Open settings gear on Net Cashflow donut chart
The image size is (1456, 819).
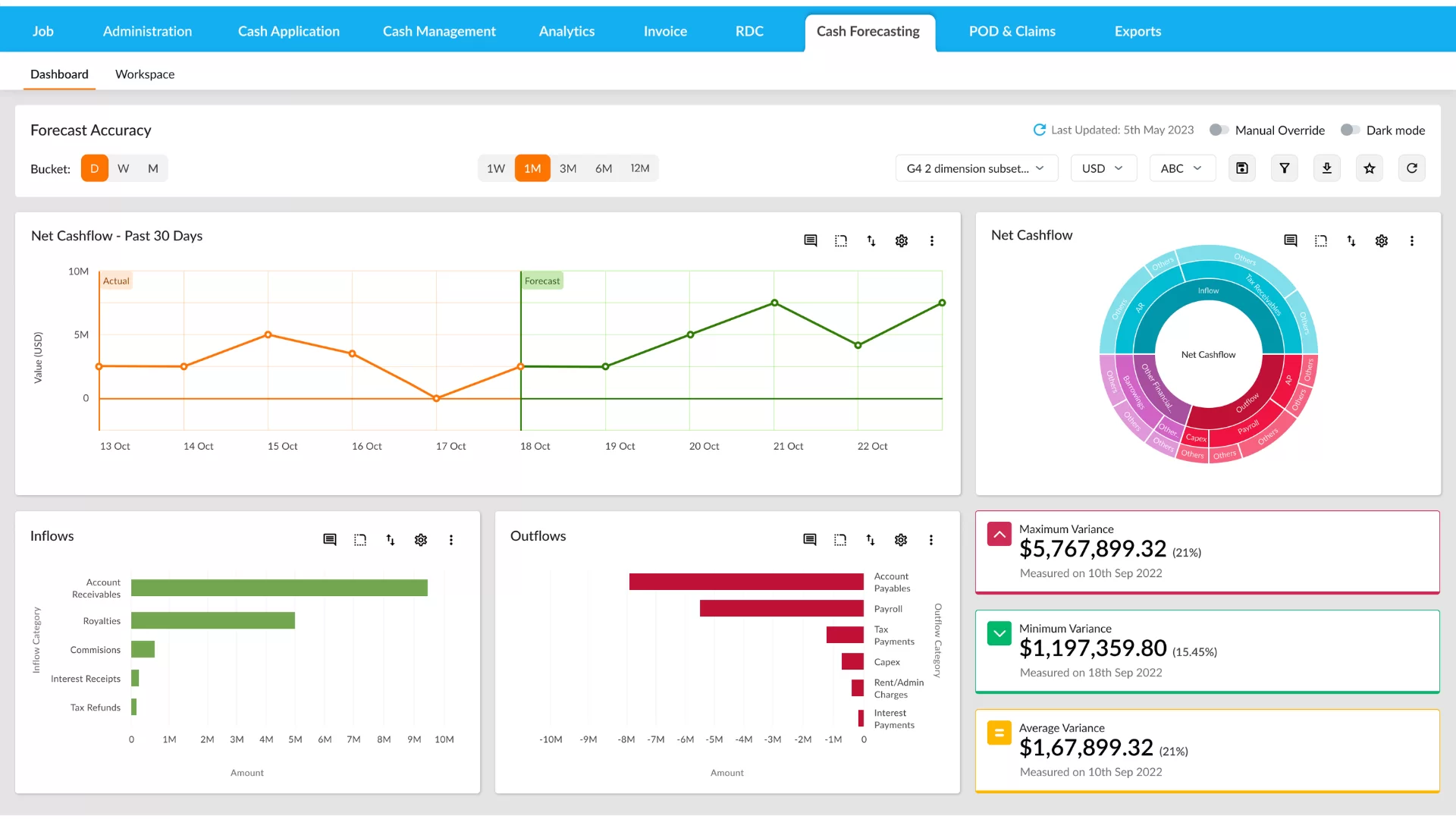coord(1382,240)
